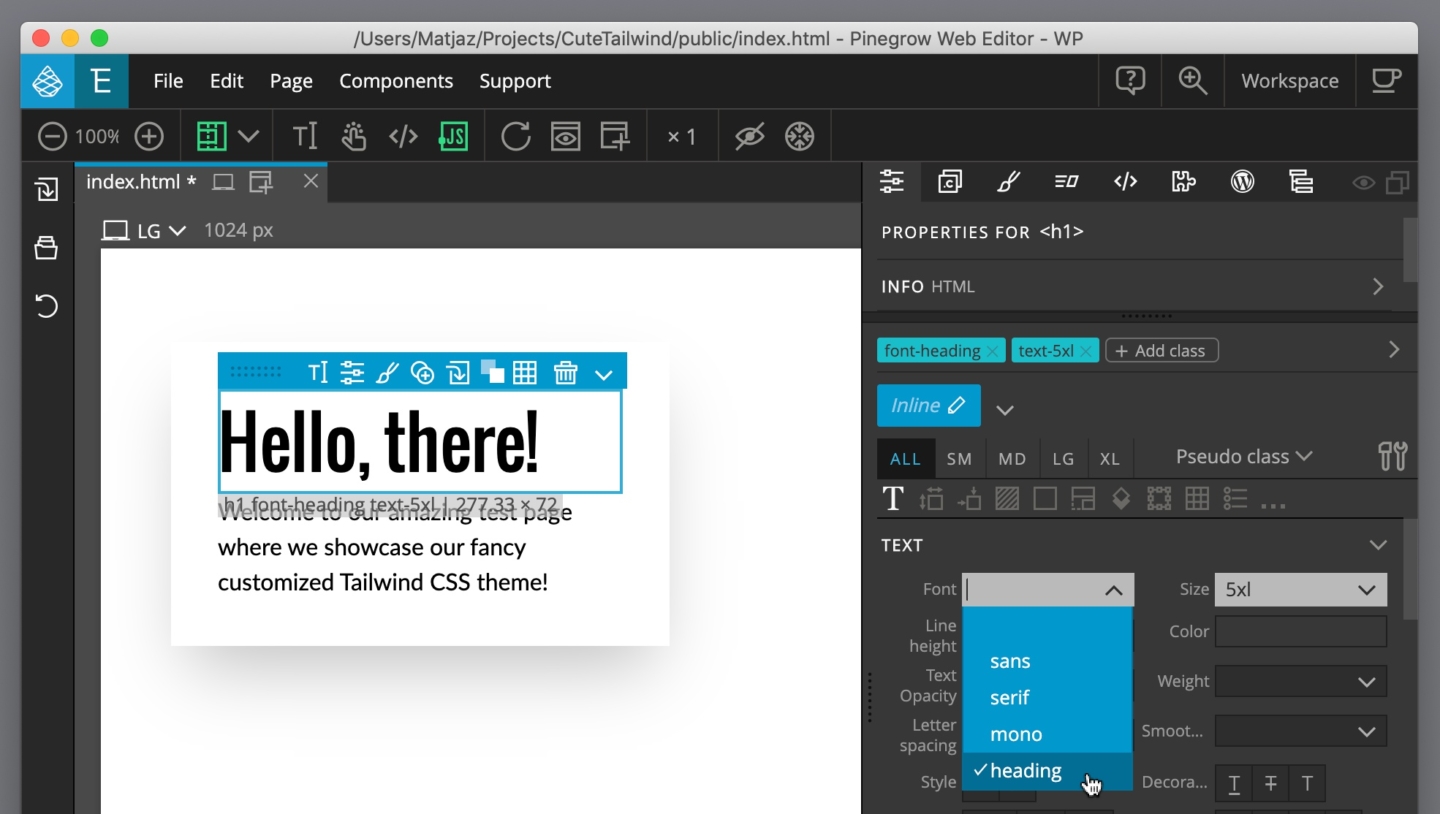The width and height of the screenshot is (1440, 814).
Task: Close the index.html tab
Action: (x=311, y=181)
